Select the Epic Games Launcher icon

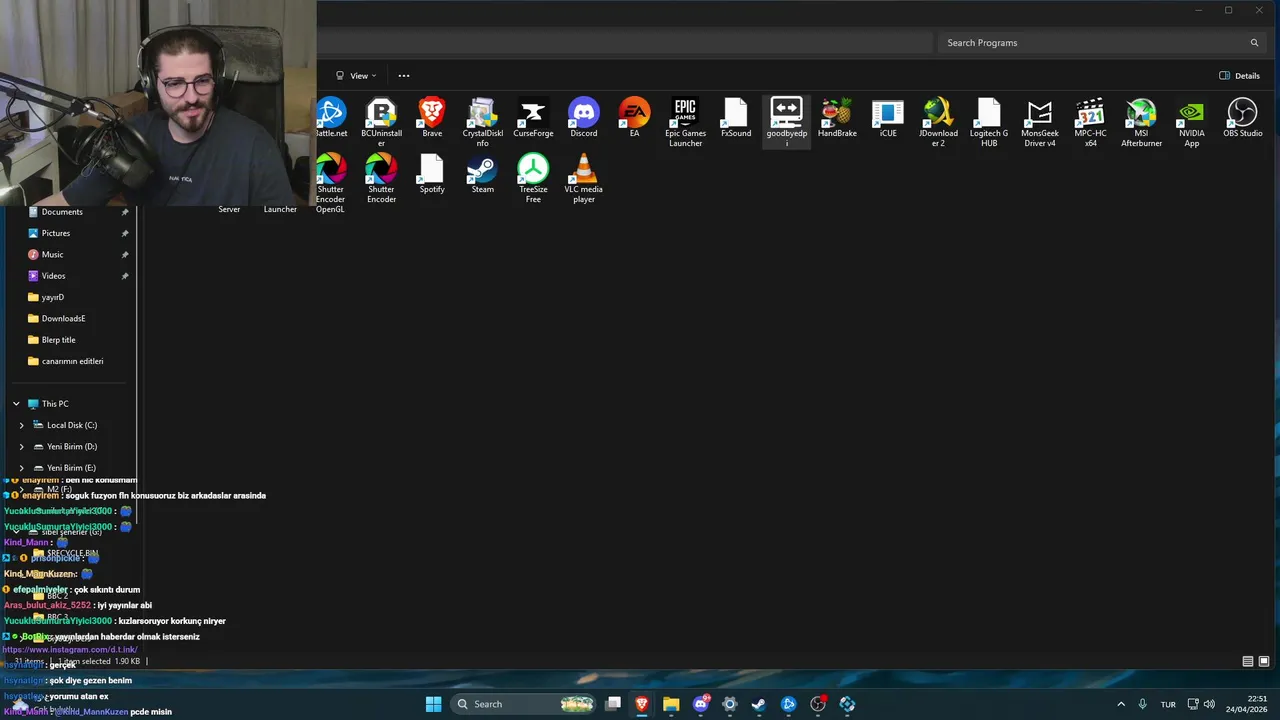(685, 122)
